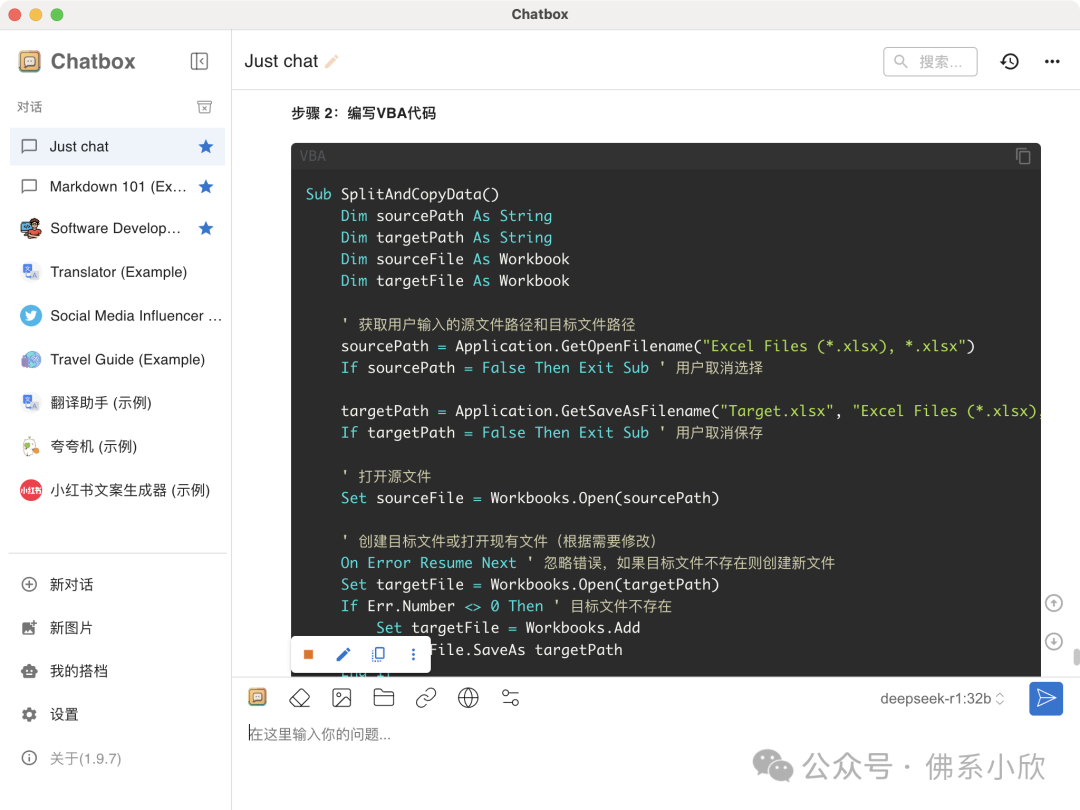Stop generating with the orange square
Viewport: 1080px width, 810px height.
pyautogui.click(x=309, y=654)
